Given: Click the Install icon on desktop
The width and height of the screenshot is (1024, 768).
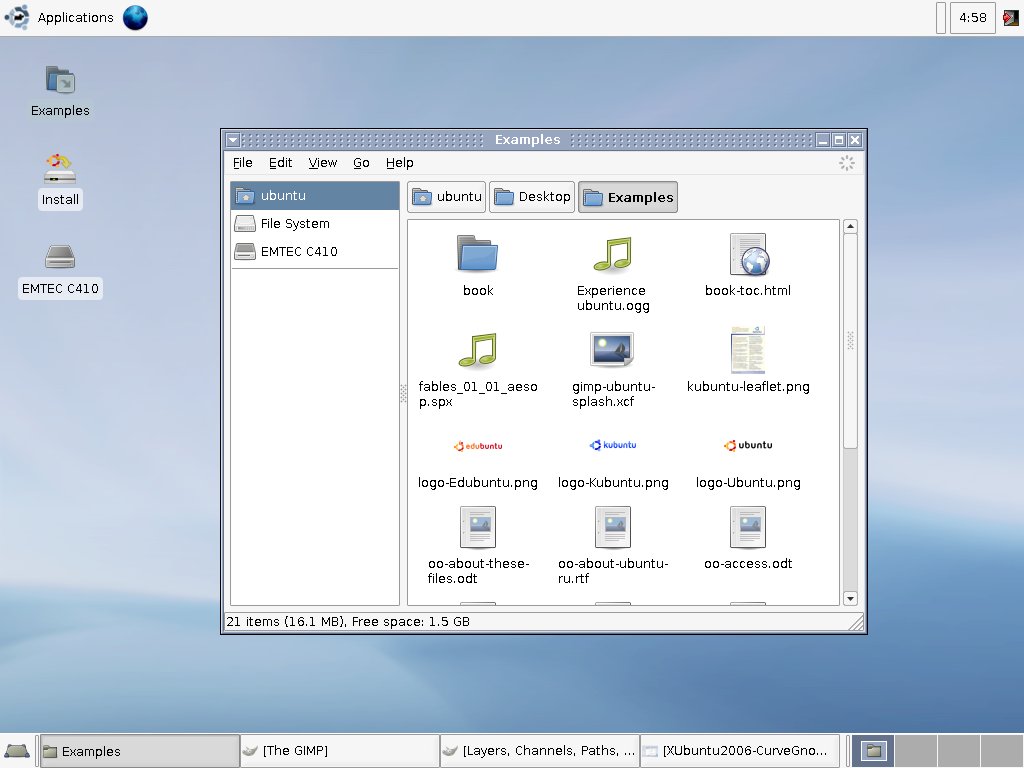Looking at the screenshot, I should (x=60, y=170).
